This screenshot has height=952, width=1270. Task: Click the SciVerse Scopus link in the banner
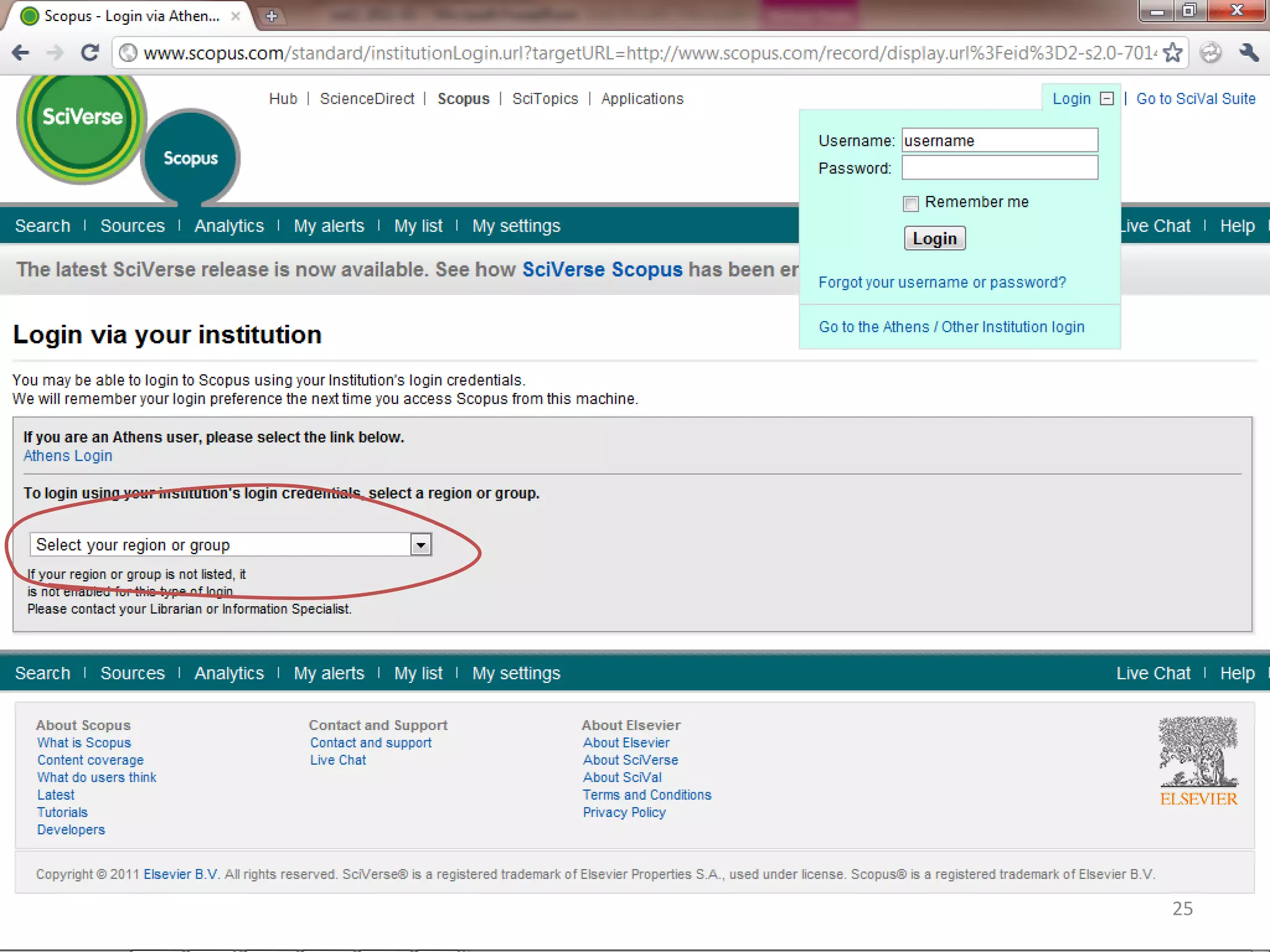click(602, 270)
